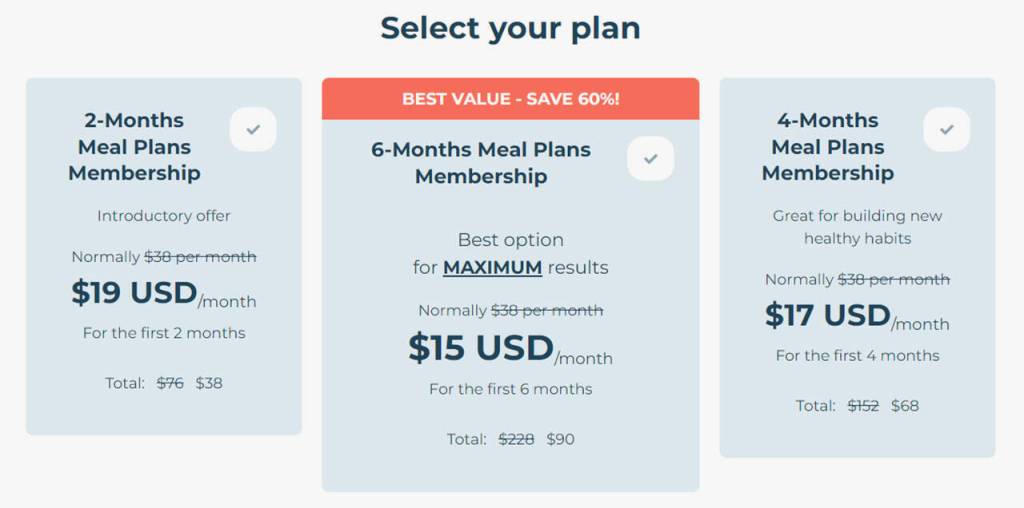Click the $15 USD monthly price
This screenshot has width=1024, height=508.
click(x=481, y=348)
